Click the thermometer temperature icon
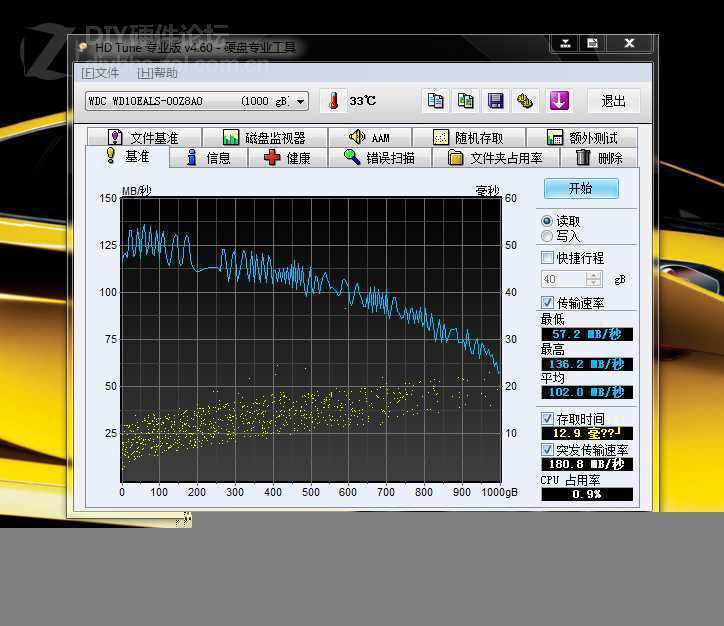The width and height of the screenshot is (724, 626). click(333, 101)
